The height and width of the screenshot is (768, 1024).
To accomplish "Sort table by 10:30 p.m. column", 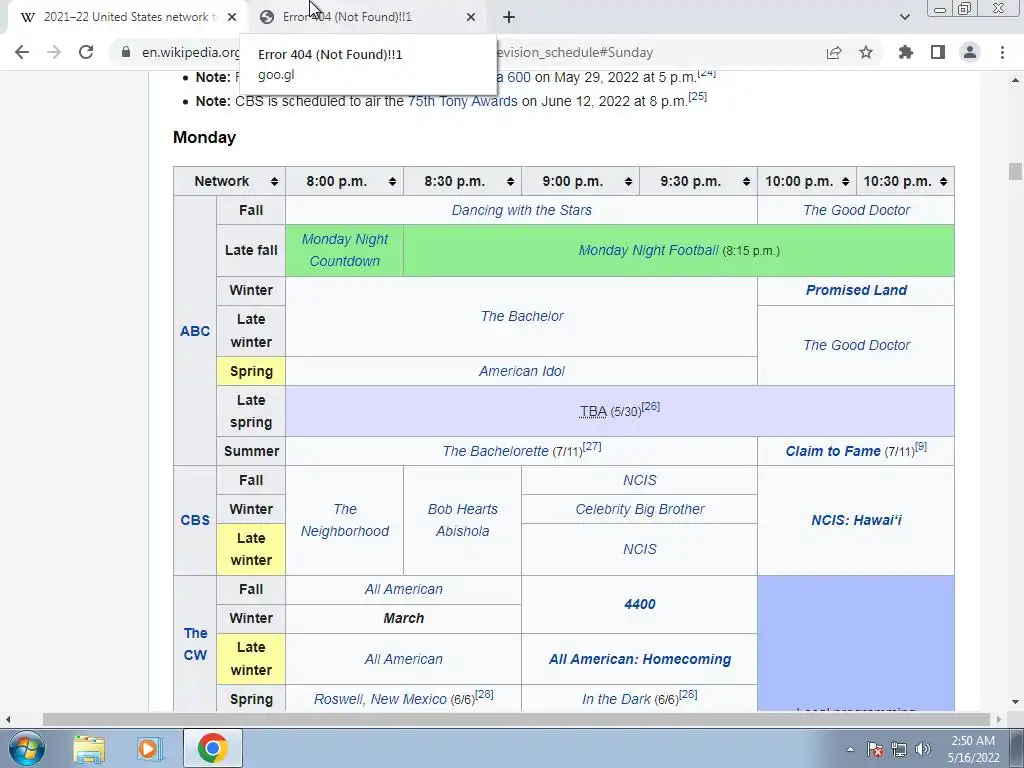I will [944, 182].
